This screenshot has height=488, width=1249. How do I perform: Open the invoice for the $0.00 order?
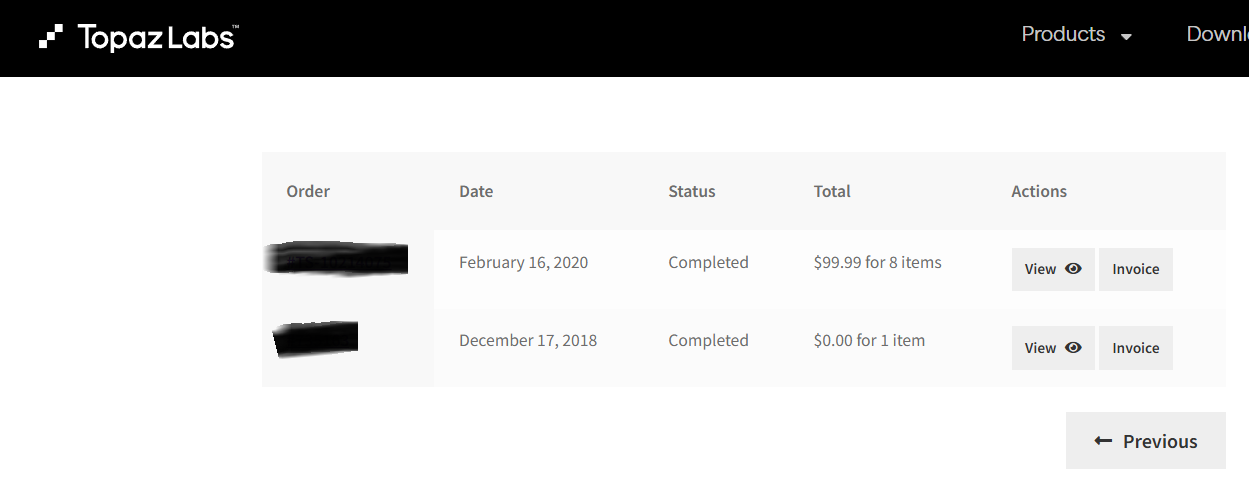click(x=1136, y=348)
